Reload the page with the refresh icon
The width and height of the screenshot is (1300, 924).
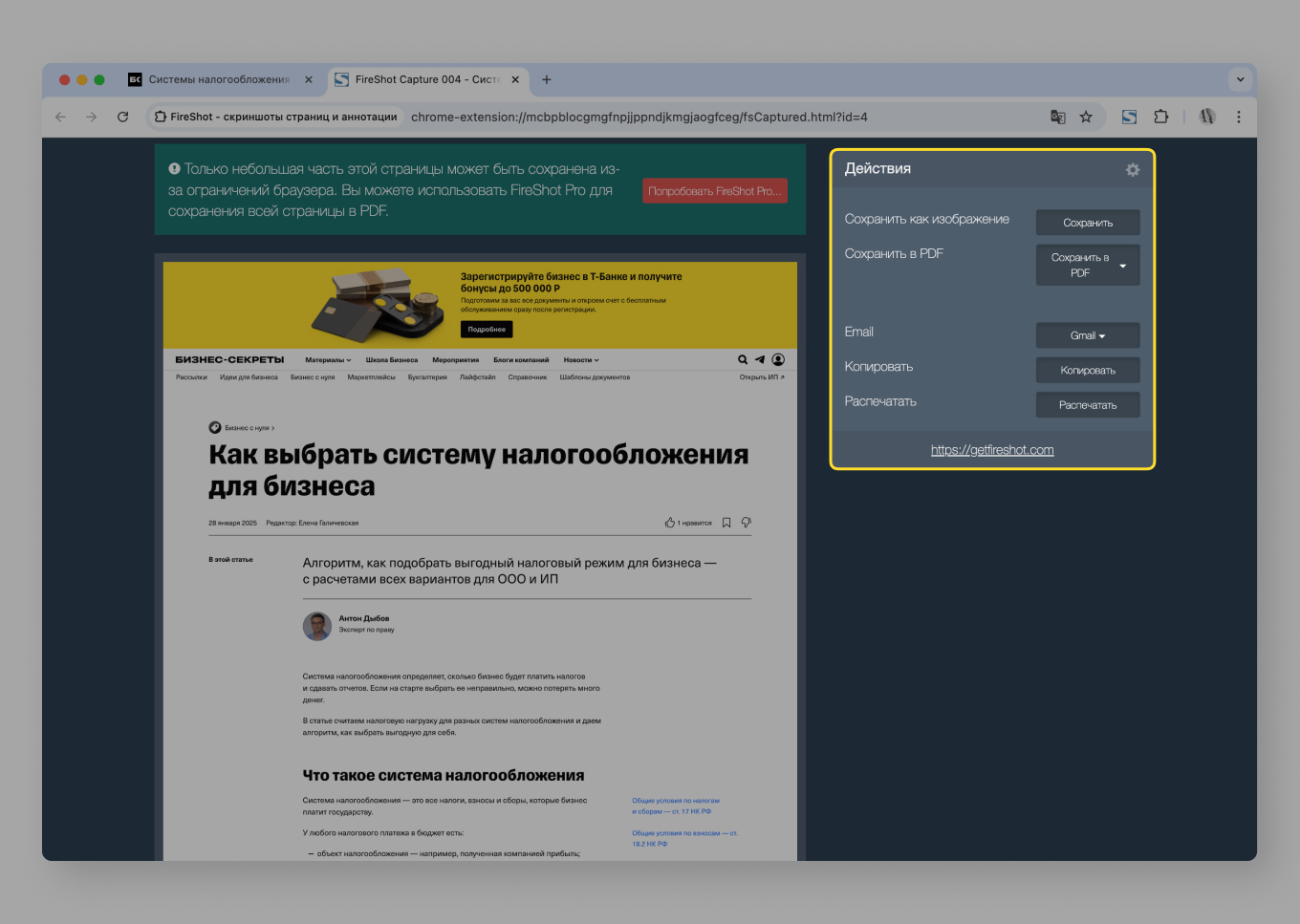point(122,116)
